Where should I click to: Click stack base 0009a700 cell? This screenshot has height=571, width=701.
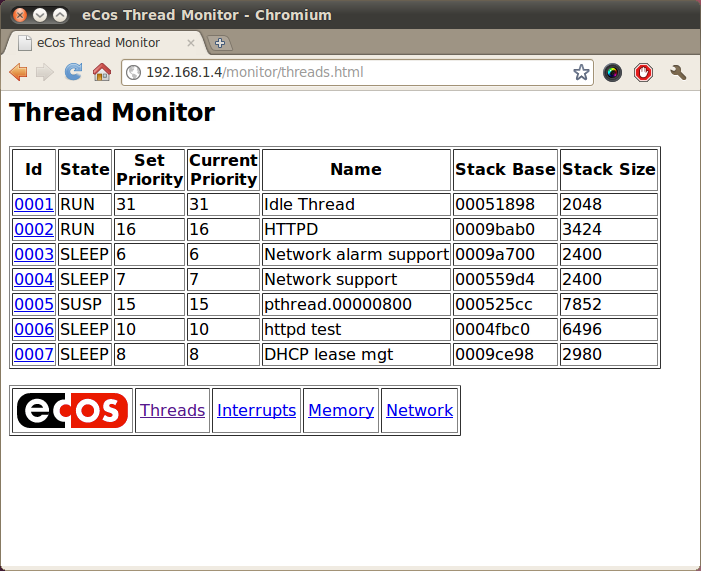[506, 254]
